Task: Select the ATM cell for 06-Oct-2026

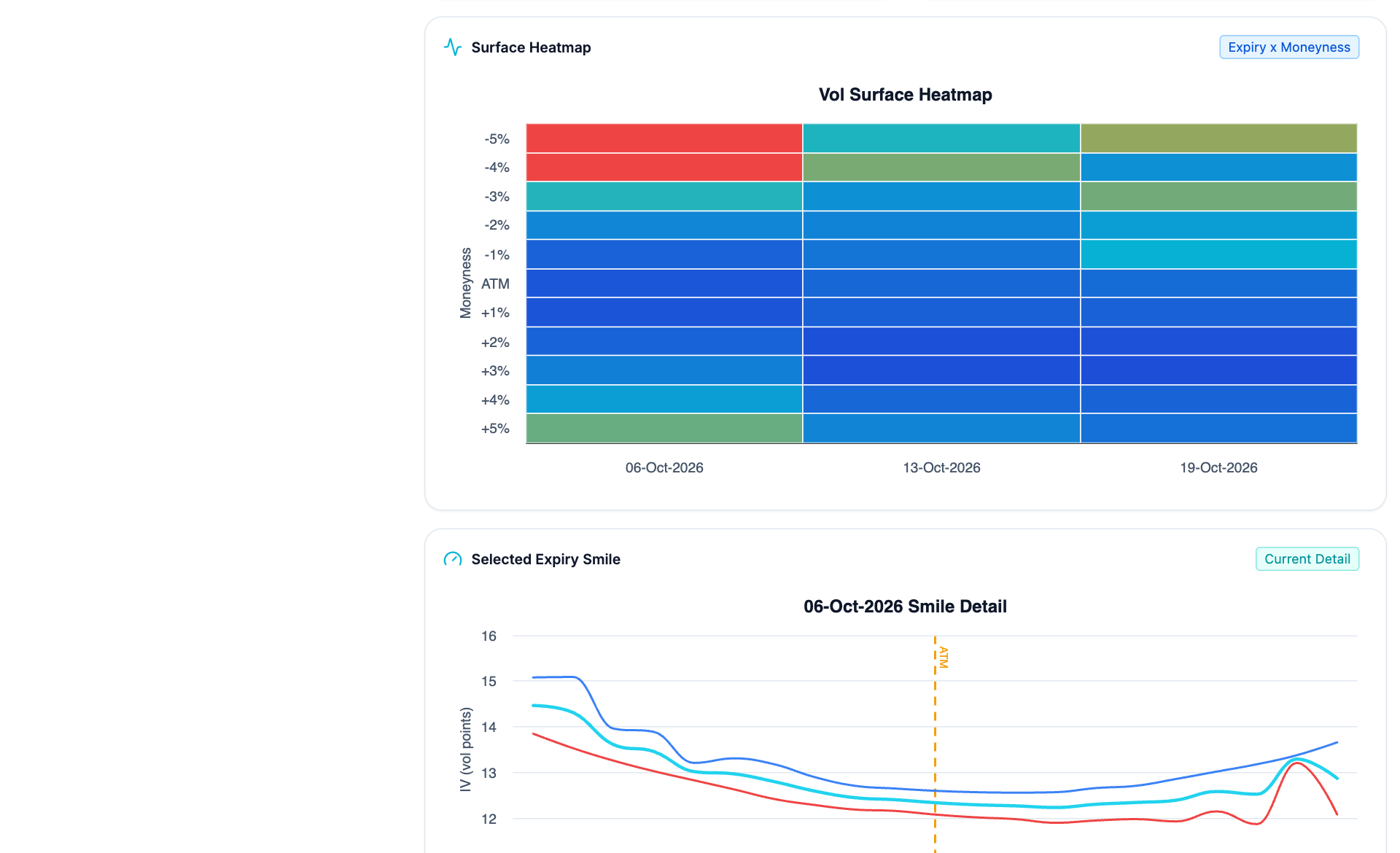Action: tap(664, 284)
